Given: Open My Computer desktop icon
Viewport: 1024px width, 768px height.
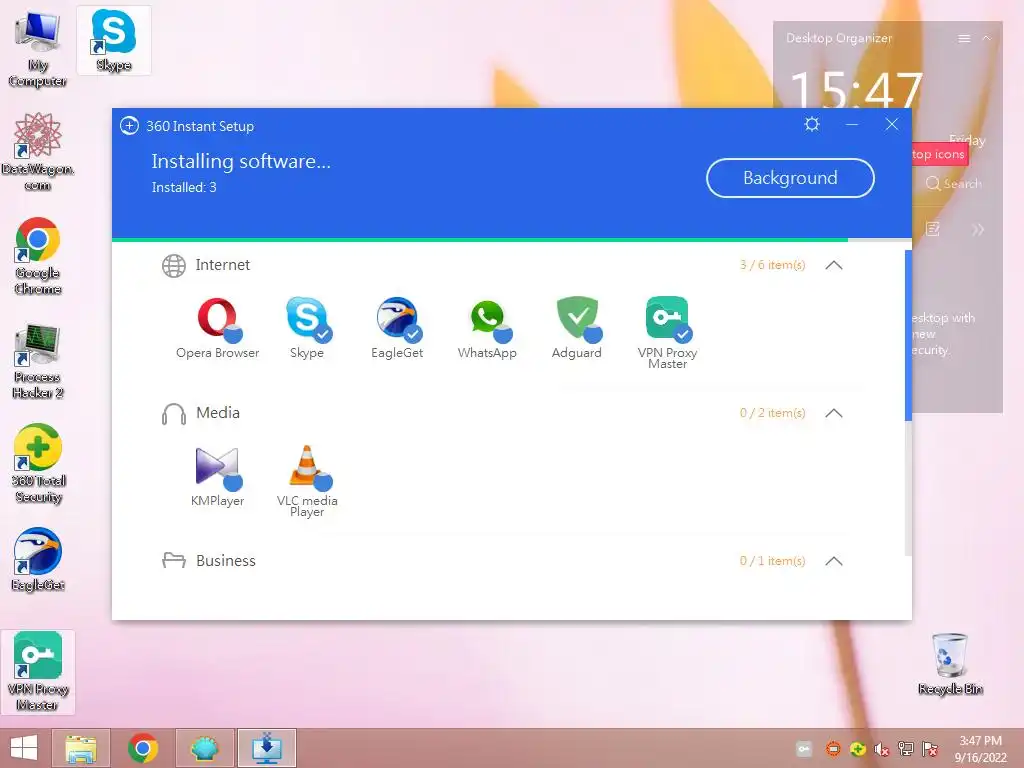Looking at the screenshot, I should tap(38, 49).
